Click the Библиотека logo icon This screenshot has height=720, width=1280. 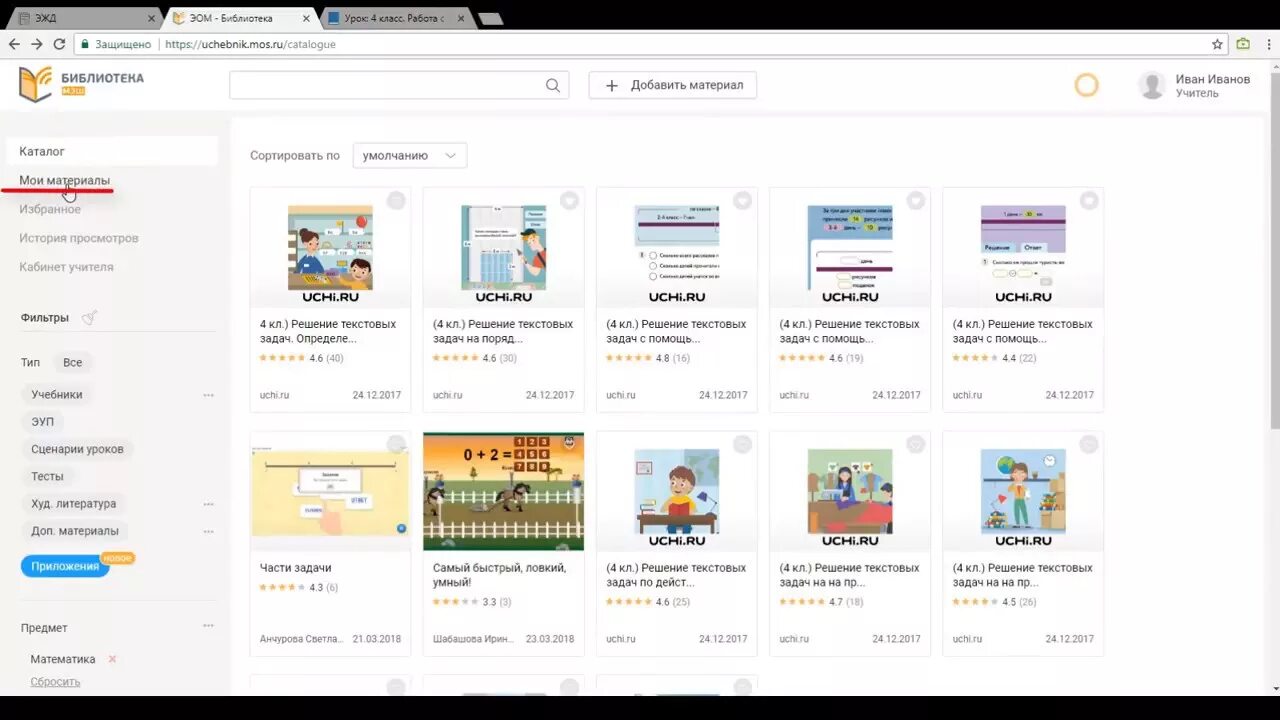[x=35, y=84]
